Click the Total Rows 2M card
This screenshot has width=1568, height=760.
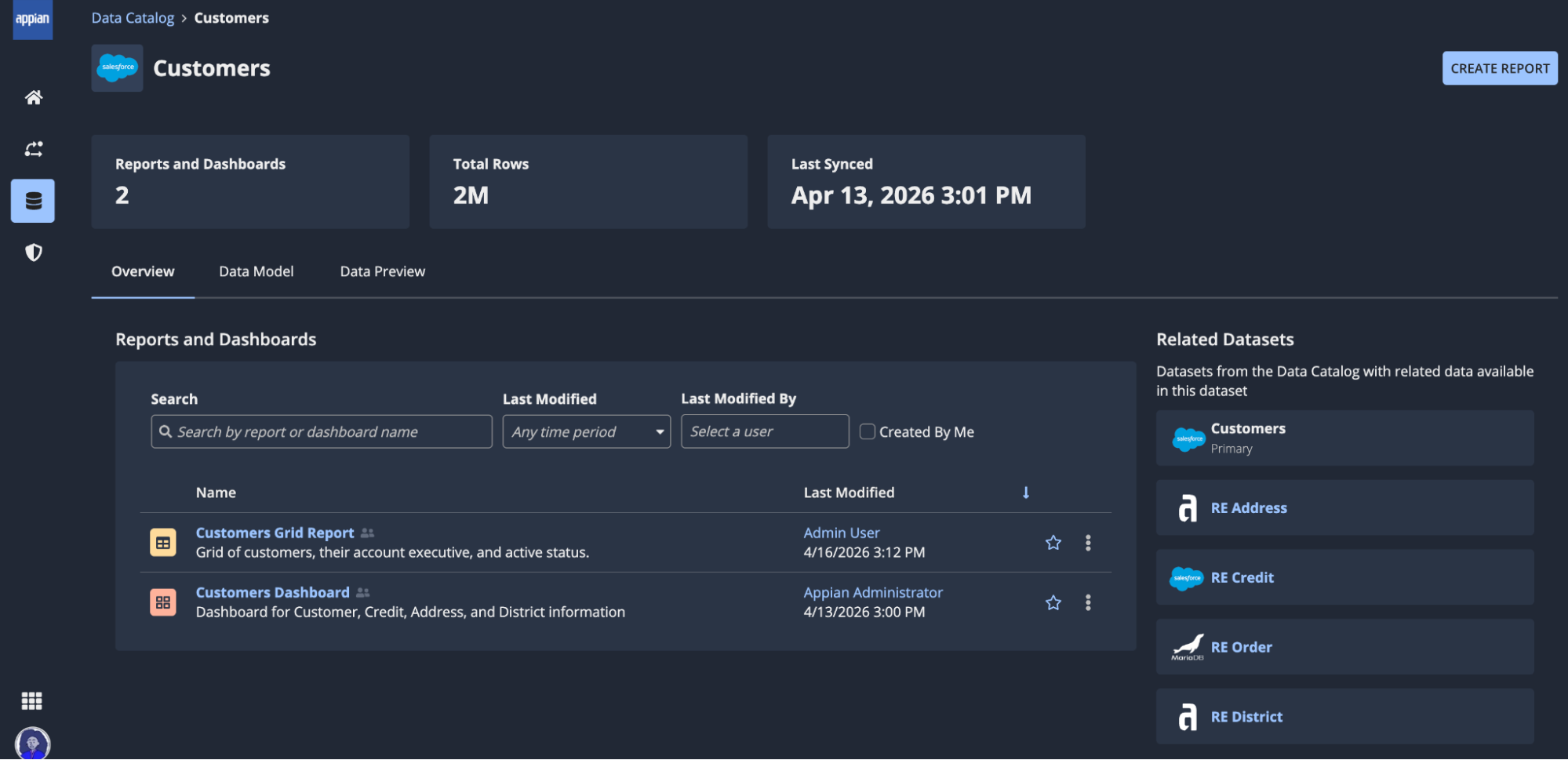point(588,182)
